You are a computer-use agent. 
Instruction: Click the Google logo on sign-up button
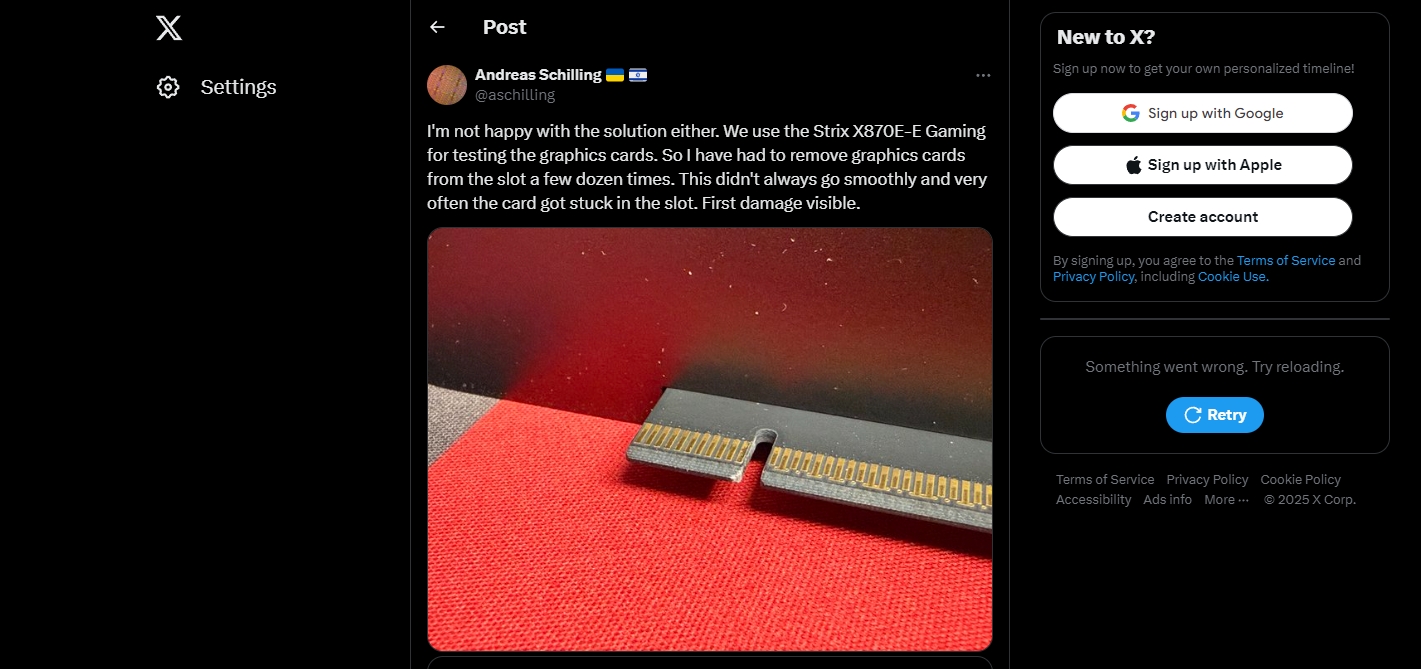coord(1131,113)
